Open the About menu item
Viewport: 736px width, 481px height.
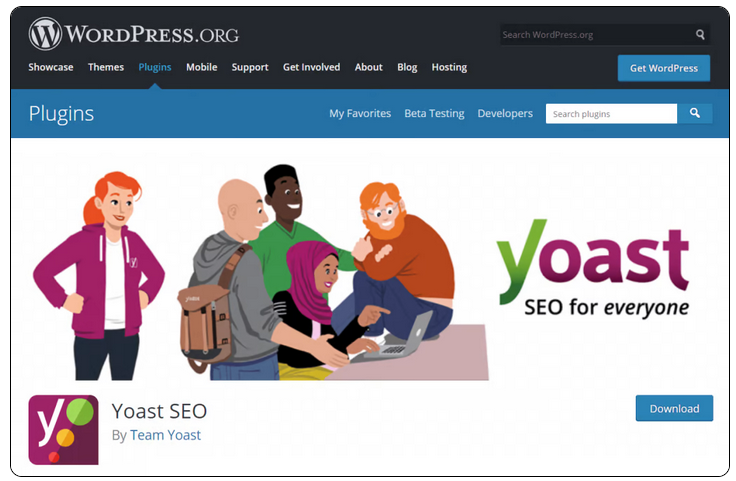(x=369, y=67)
